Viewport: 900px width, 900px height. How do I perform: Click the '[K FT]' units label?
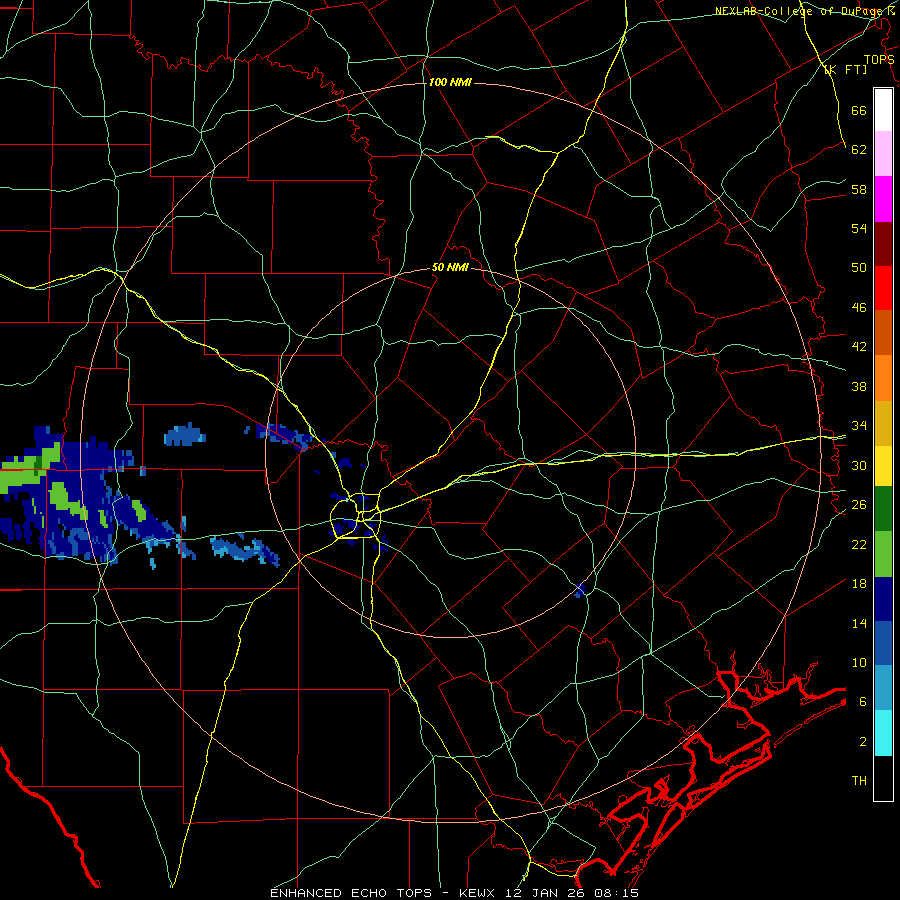tap(845, 69)
